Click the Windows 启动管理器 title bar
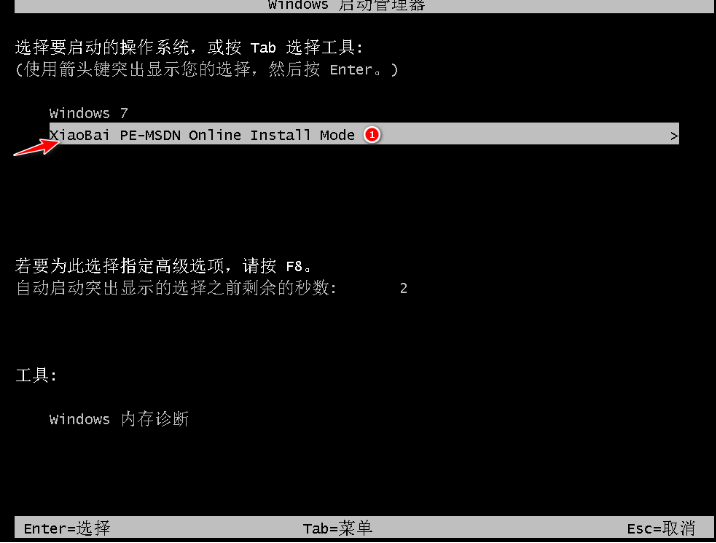The image size is (716, 543). [364, 6]
